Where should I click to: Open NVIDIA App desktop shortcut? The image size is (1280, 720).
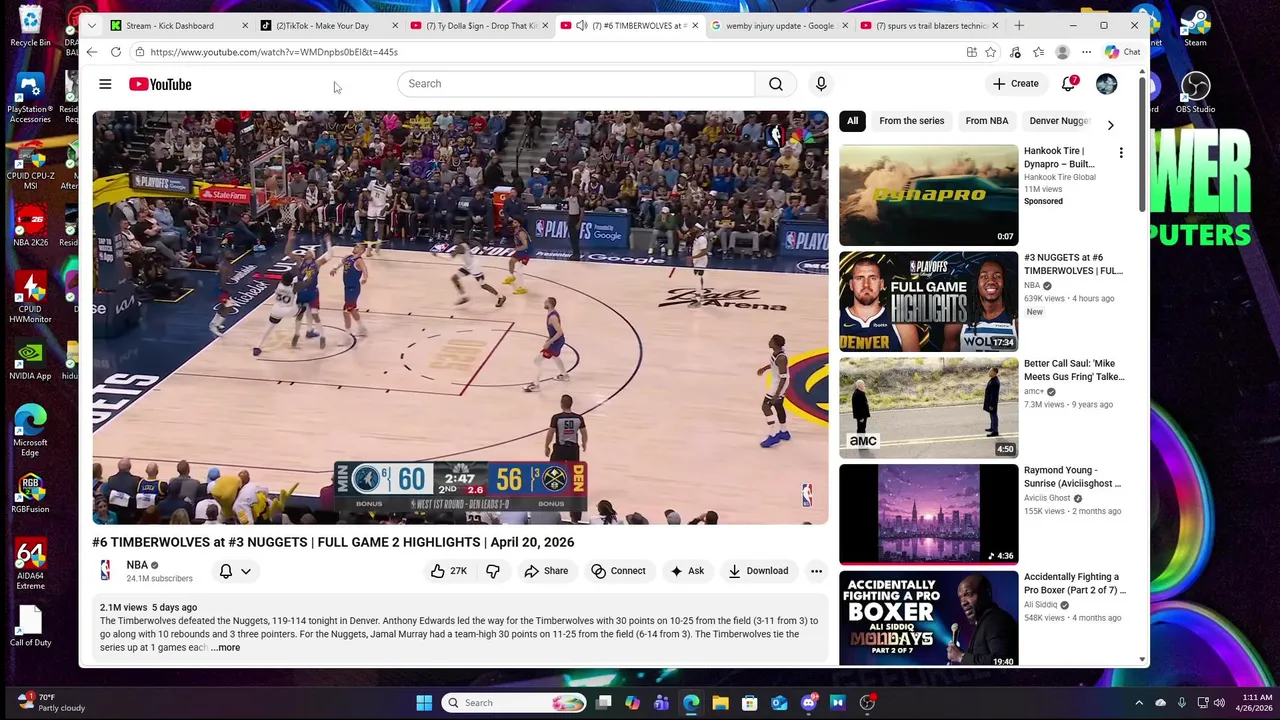(x=31, y=362)
